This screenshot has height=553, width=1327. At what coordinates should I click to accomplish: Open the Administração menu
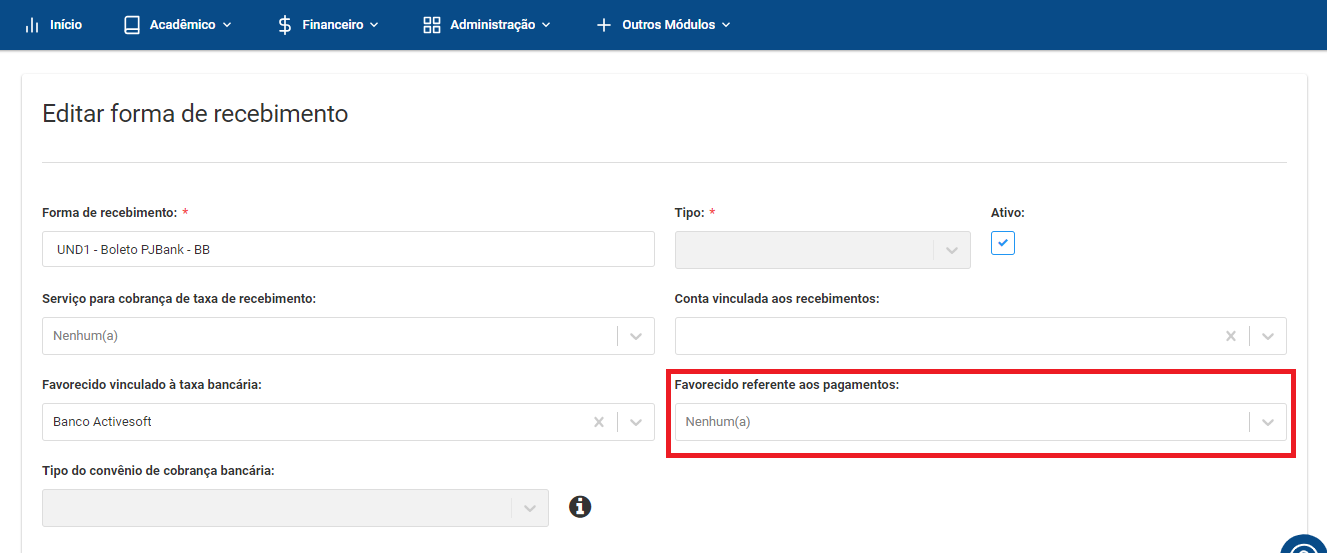coord(487,25)
